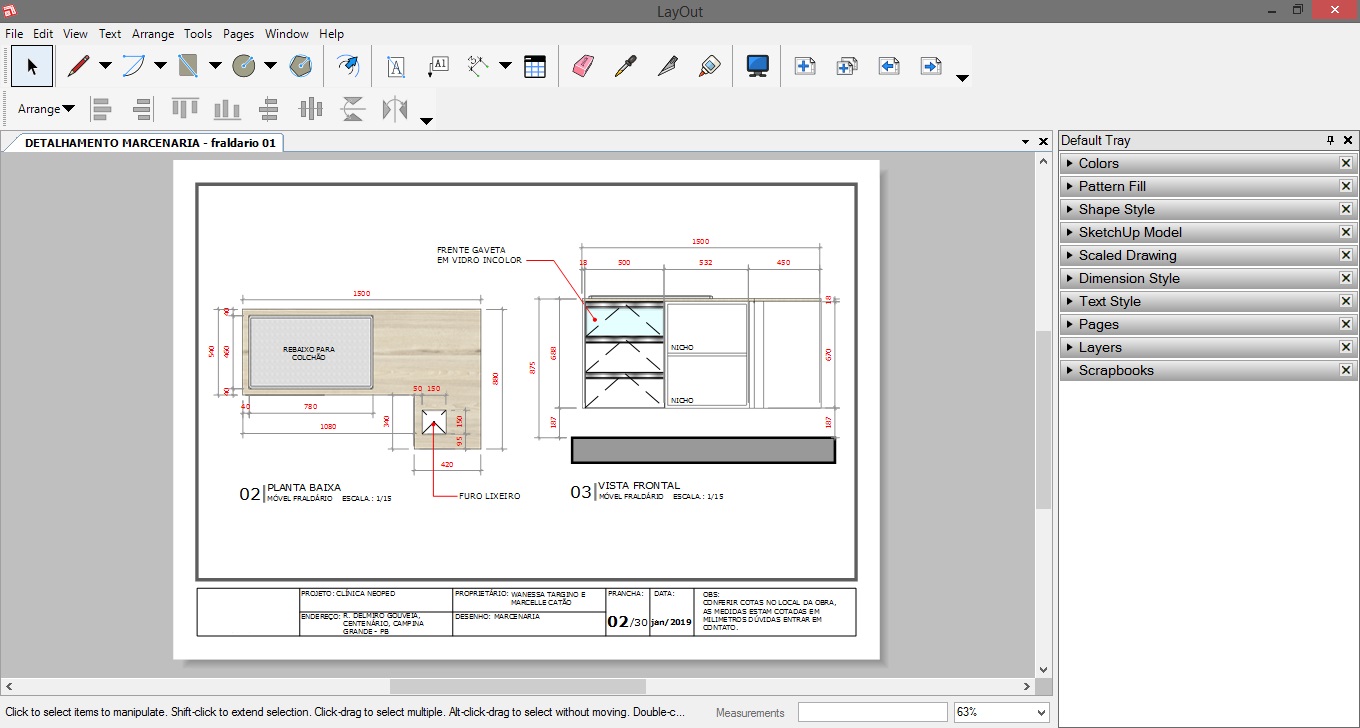The height and width of the screenshot is (728, 1360).
Task: Jump to the next page
Action: (930, 65)
